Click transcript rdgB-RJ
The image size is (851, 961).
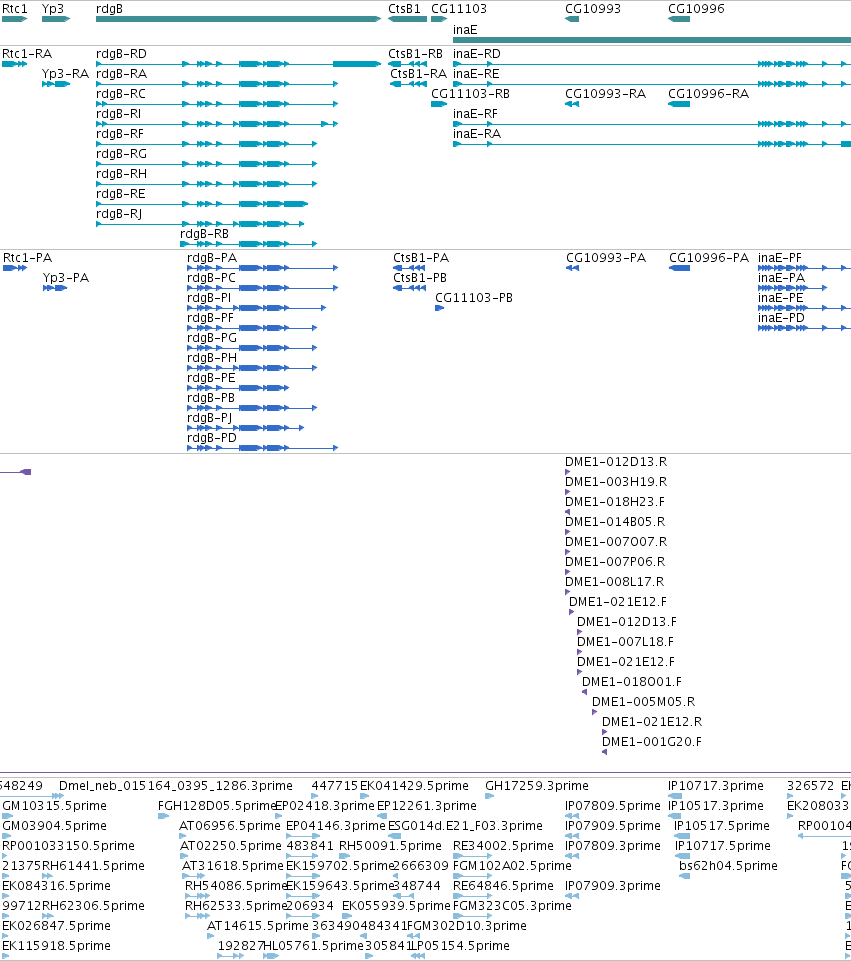tap(200, 224)
